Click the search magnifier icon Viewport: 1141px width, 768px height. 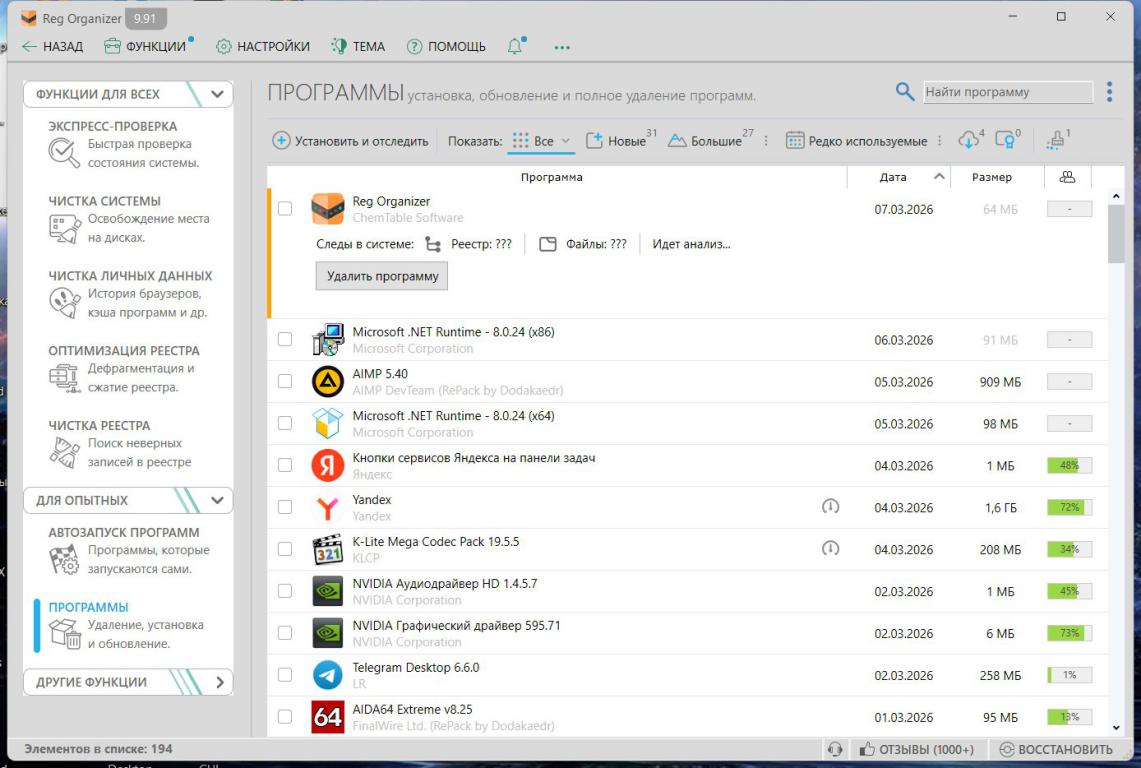tap(905, 92)
